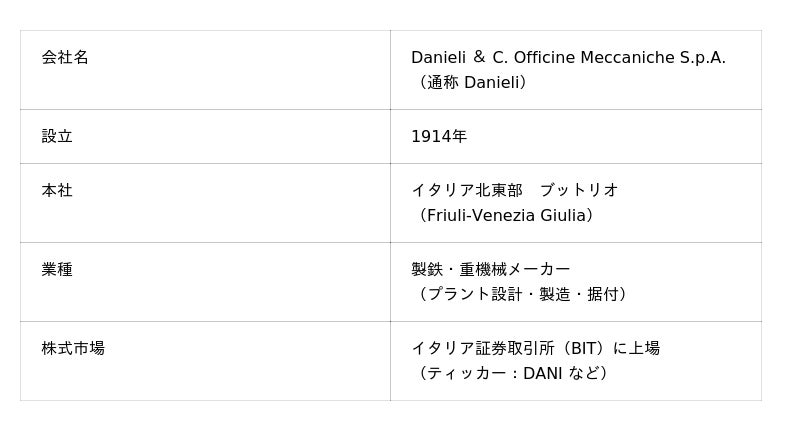Click the ticker text DANI
This screenshot has width=800, height=431.
(x=543, y=374)
